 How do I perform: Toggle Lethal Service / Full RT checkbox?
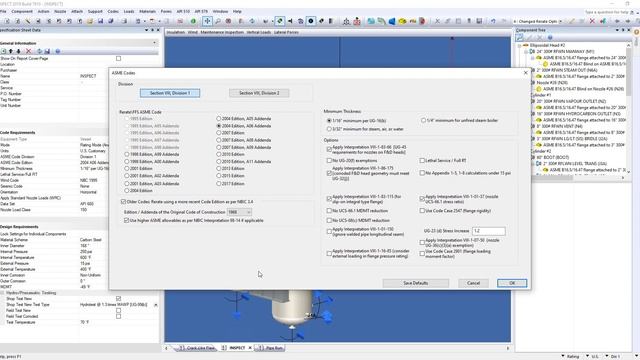tap(422, 160)
